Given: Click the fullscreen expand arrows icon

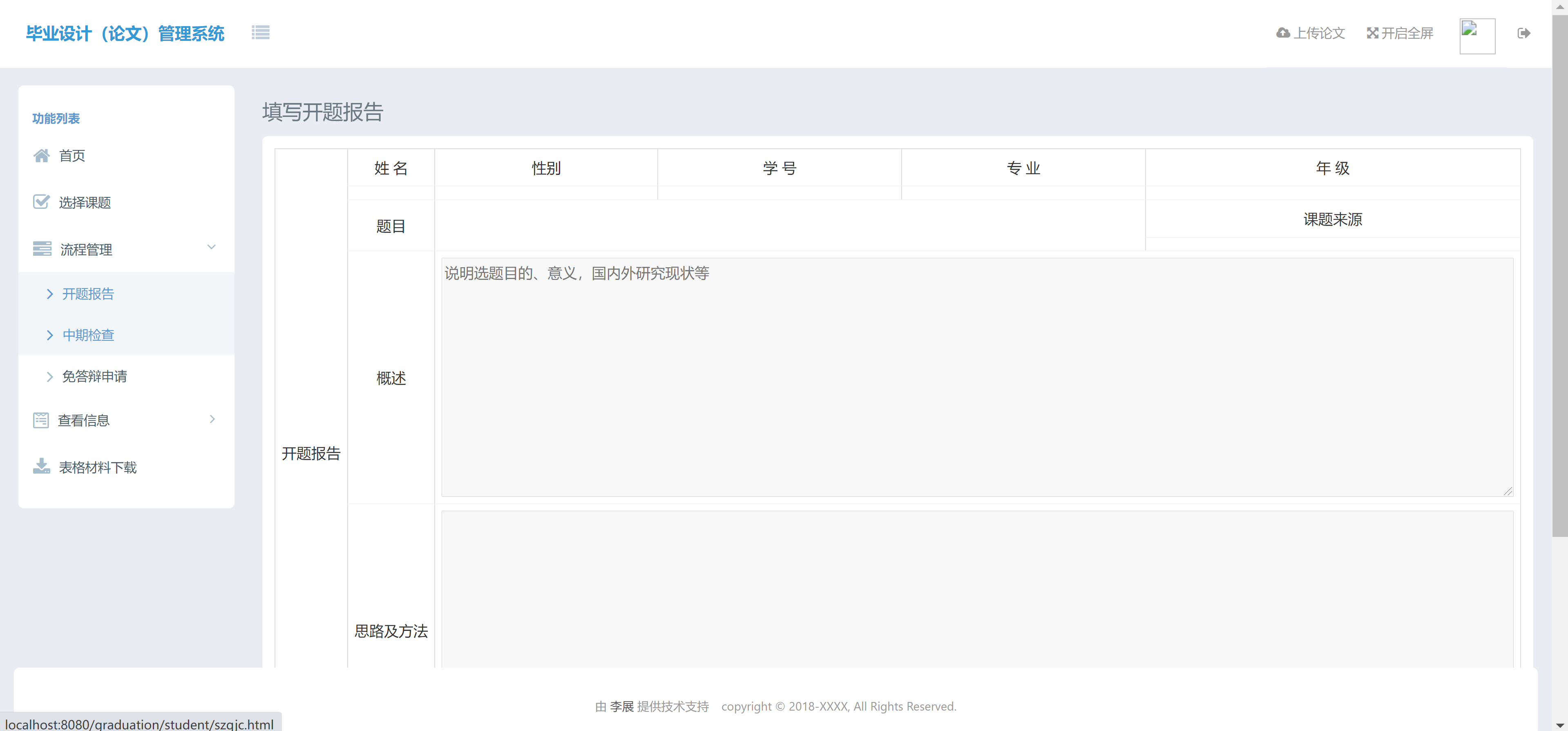Looking at the screenshot, I should click(1372, 33).
